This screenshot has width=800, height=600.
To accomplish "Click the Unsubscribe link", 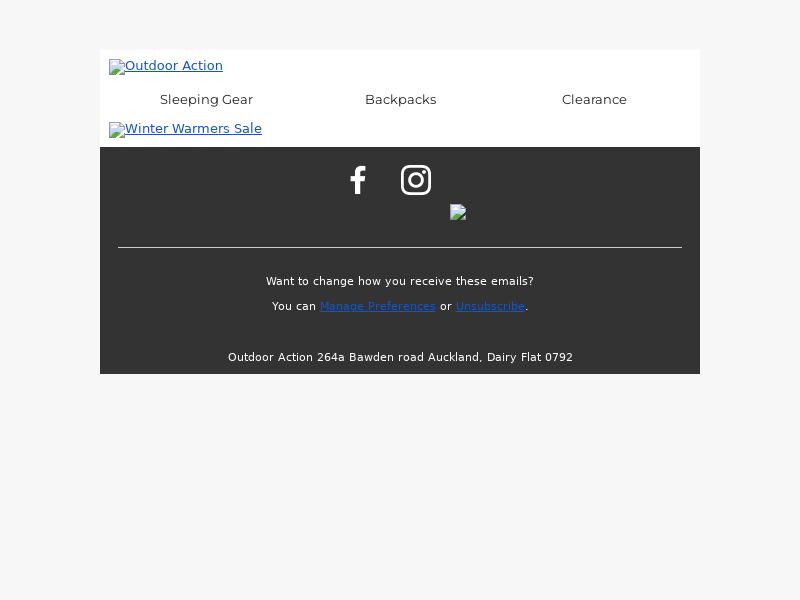I will click(x=490, y=306).
